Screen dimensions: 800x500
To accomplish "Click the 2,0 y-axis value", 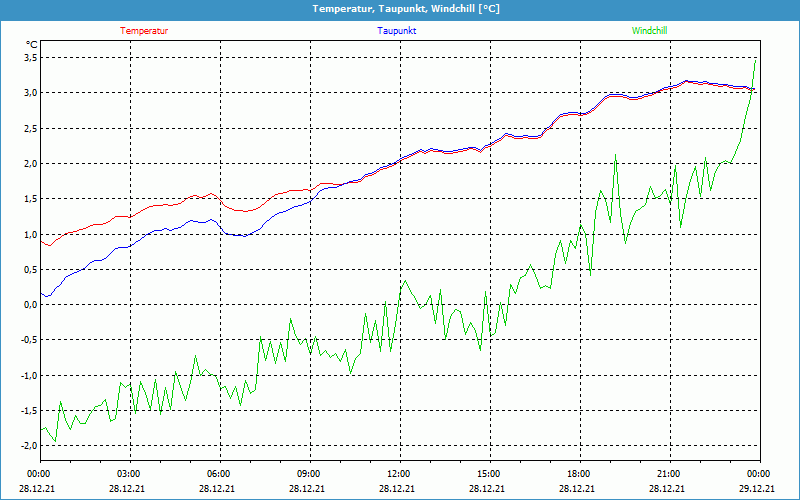I will (x=31, y=163).
